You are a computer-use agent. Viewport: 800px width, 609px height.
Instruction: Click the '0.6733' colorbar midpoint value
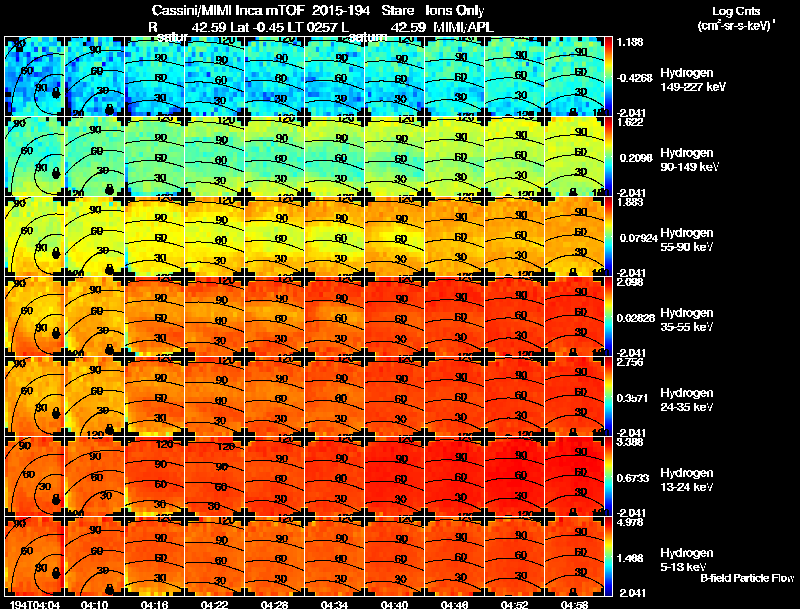633,478
